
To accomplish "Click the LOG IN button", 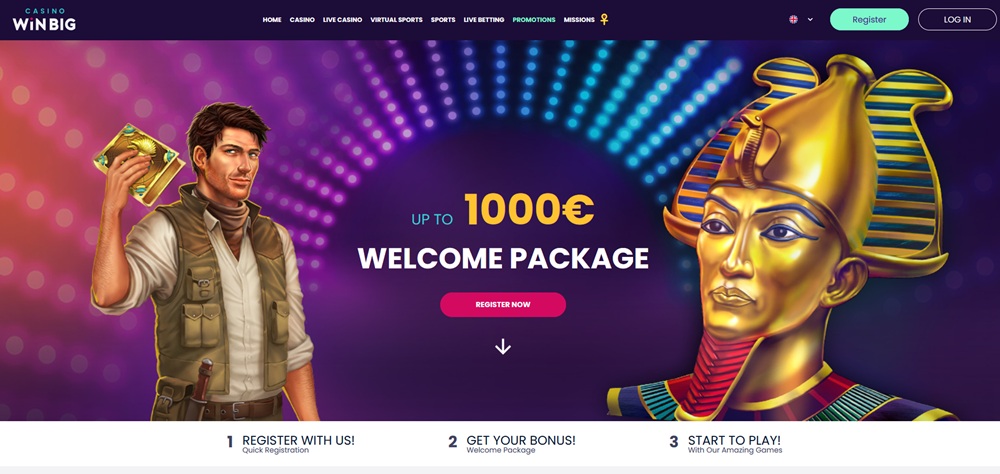I will click(x=957, y=20).
